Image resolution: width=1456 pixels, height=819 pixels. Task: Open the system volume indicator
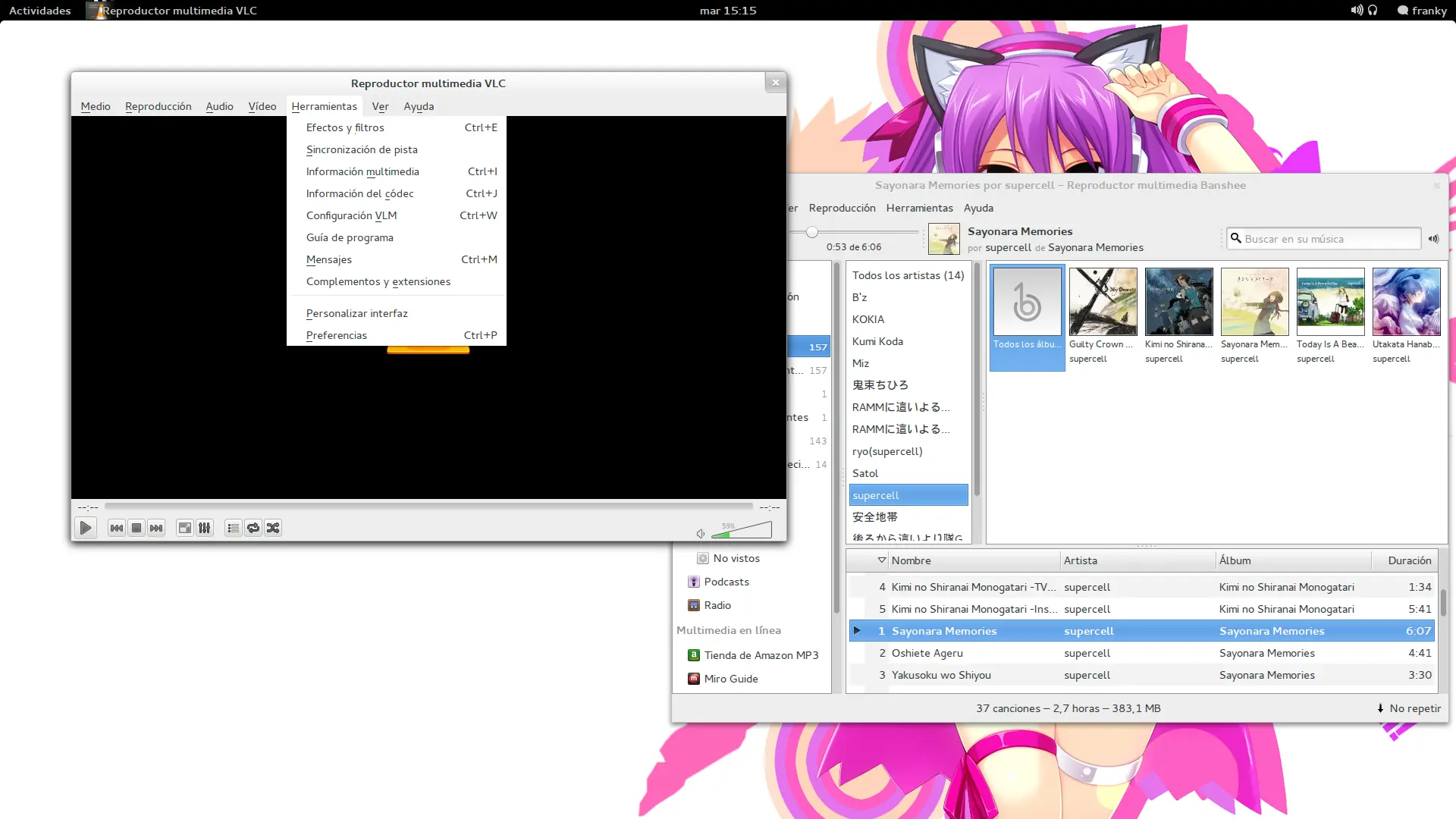1356,11
